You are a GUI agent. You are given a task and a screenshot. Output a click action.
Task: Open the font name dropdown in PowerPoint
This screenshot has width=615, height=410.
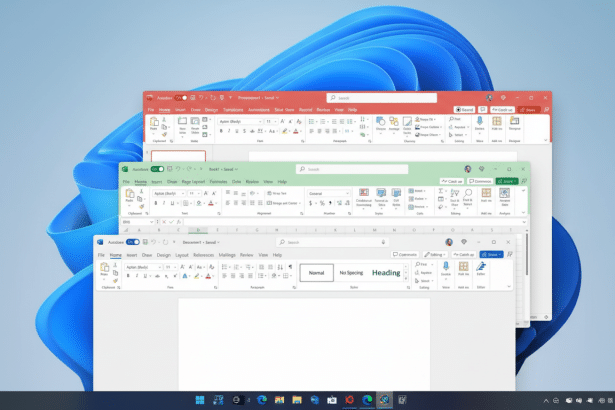pos(260,122)
